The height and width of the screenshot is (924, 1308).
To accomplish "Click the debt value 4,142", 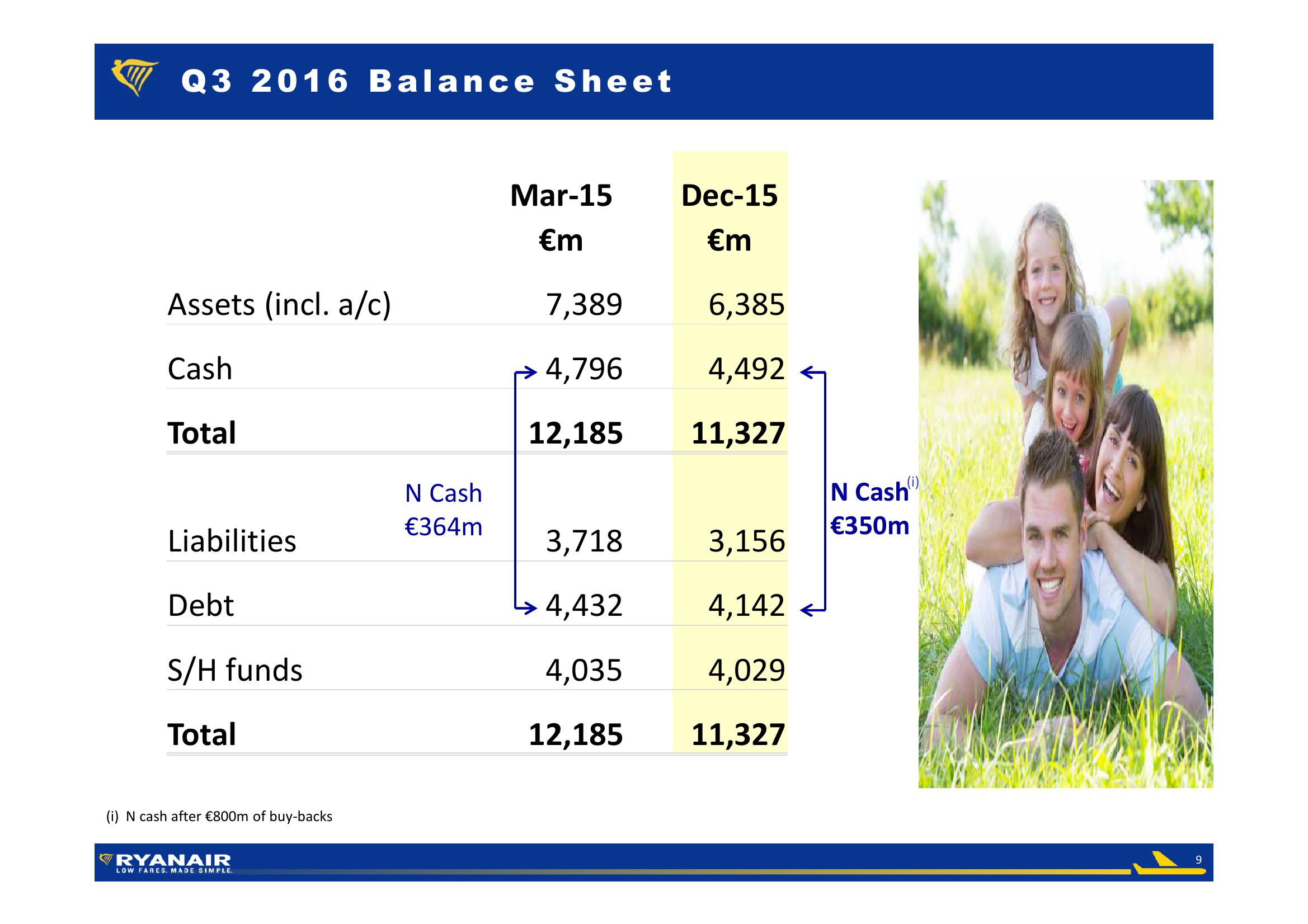I will point(747,606).
